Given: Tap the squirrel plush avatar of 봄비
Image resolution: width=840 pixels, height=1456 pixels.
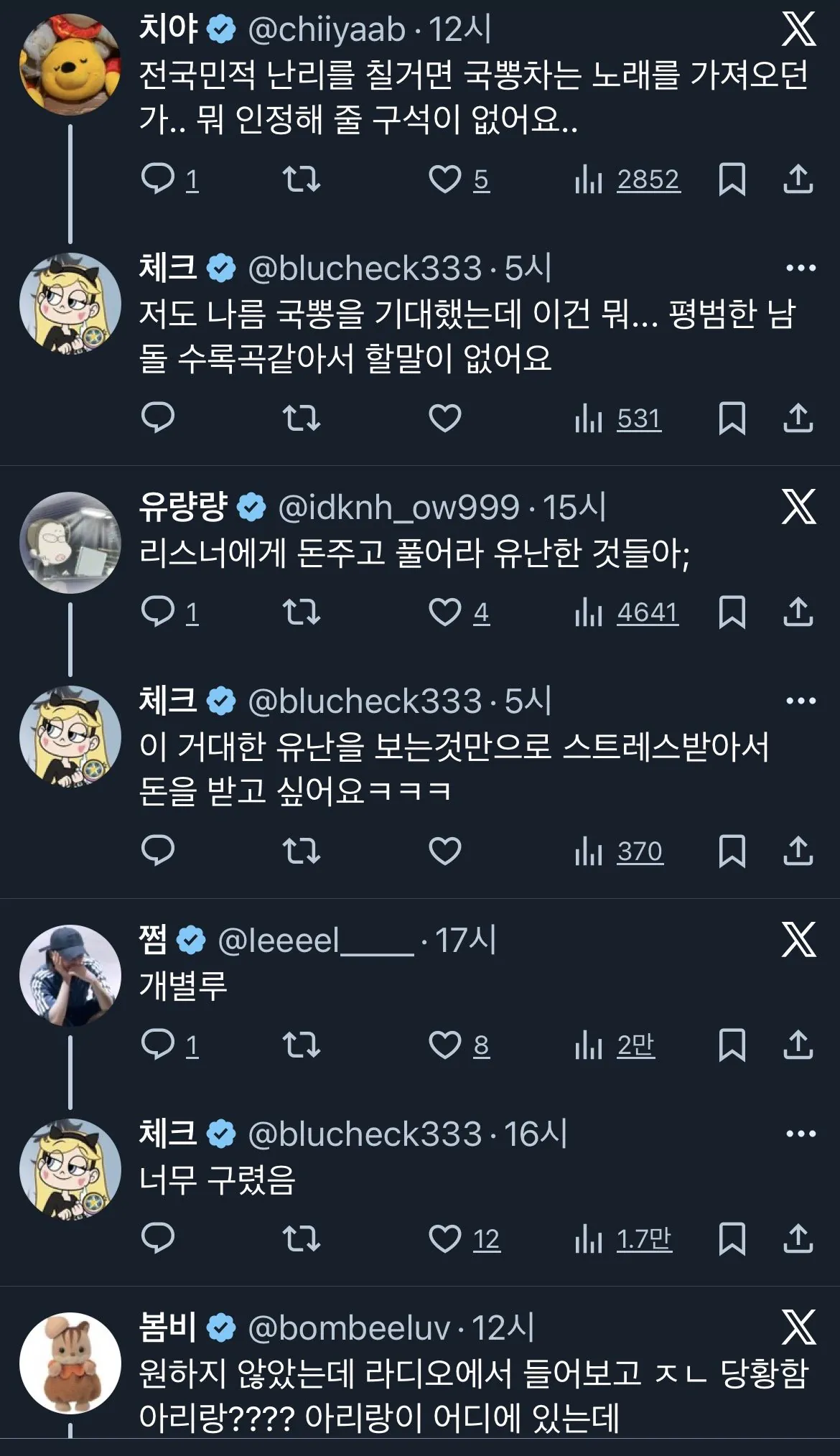Looking at the screenshot, I should (x=70, y=1363).
